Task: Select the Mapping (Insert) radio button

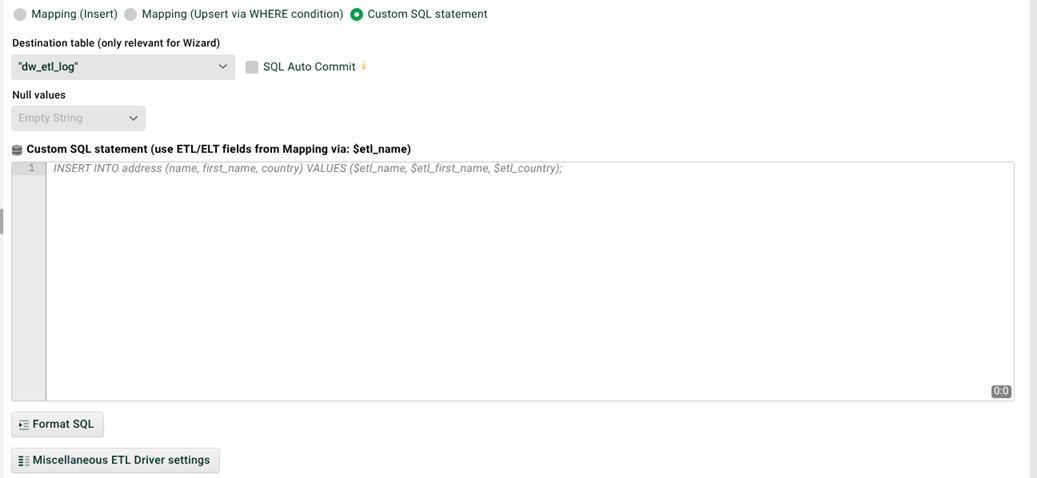Action: point(21,14)
